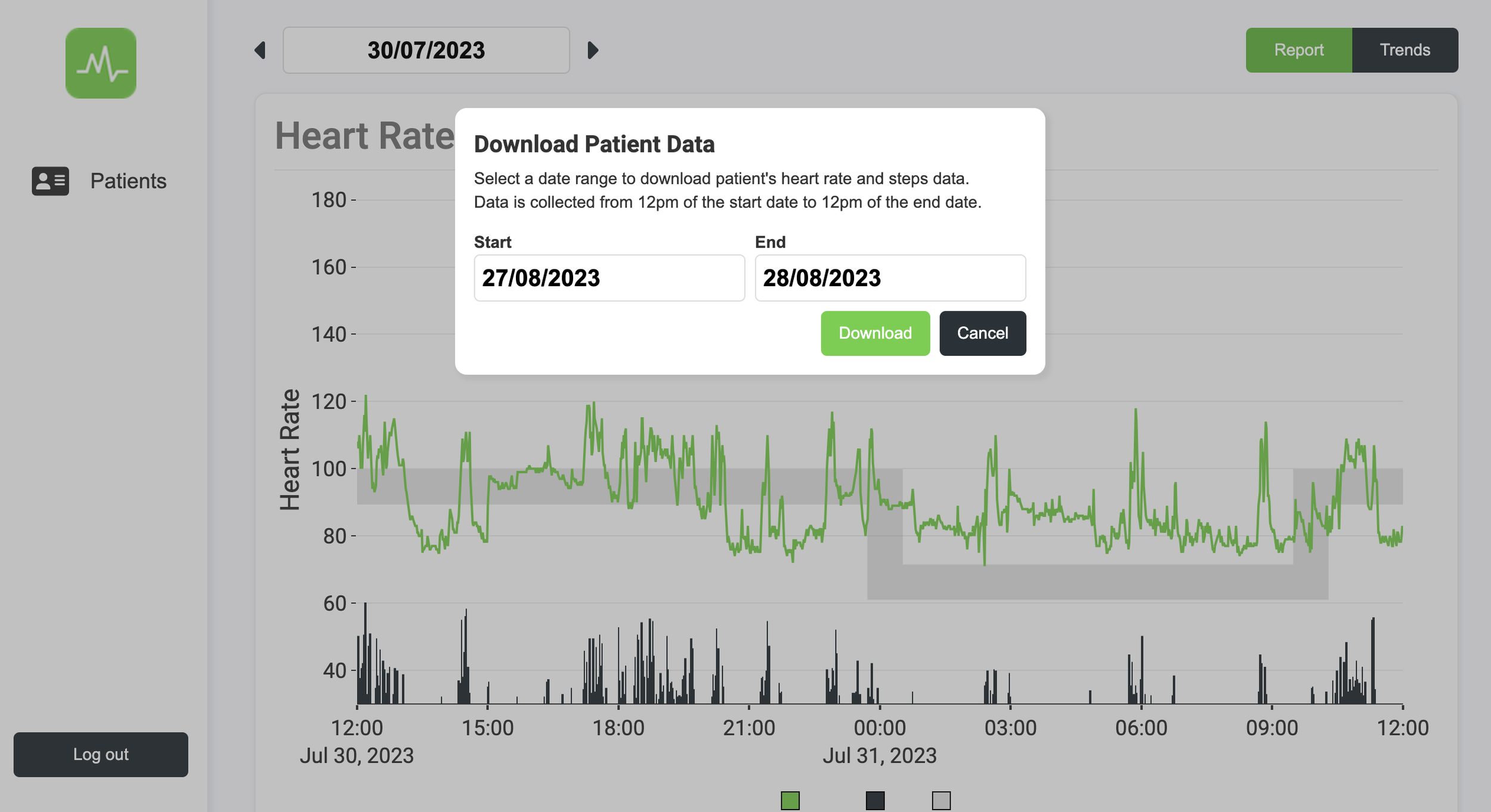1491x812 pixels.
Task: Click the Log out button
Action: point(101,754)
